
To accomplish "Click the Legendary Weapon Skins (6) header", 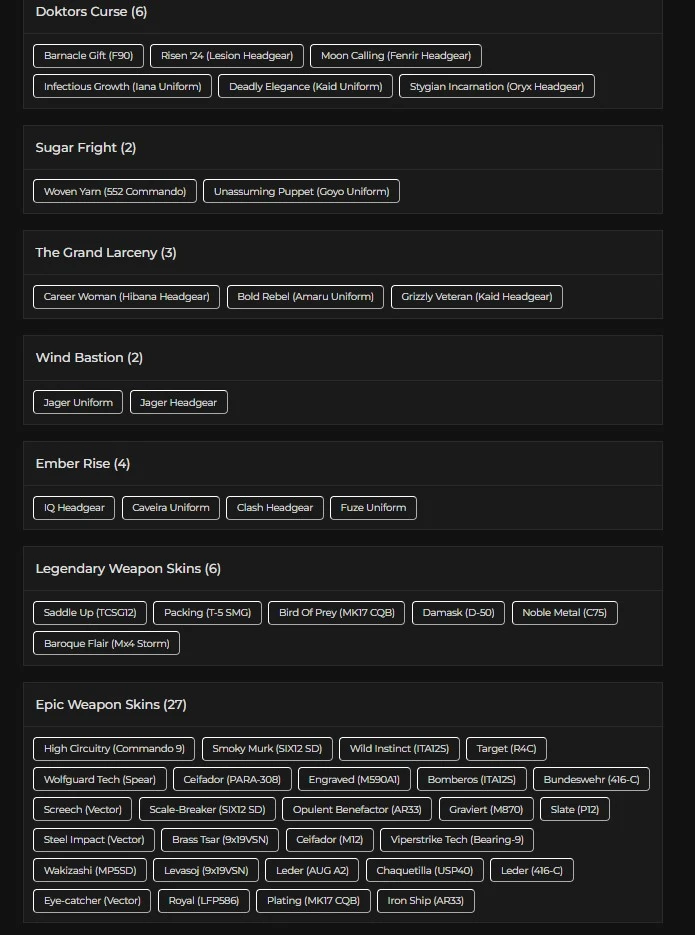I will (x=128, y=569).
